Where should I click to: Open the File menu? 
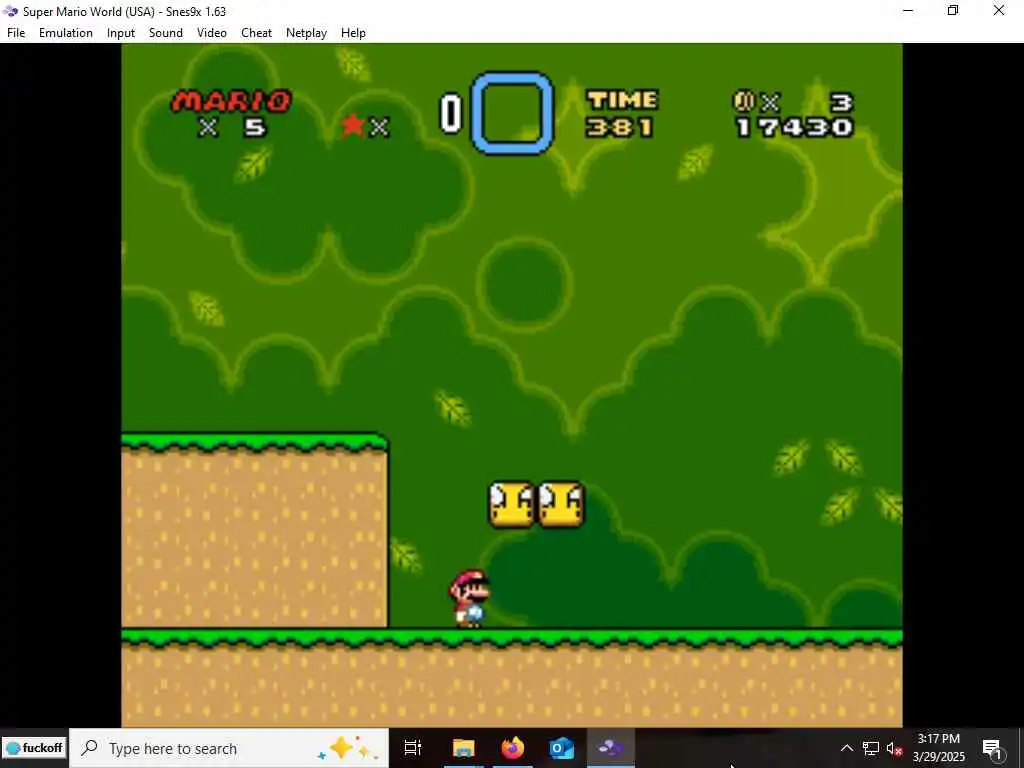coord(16,33)
